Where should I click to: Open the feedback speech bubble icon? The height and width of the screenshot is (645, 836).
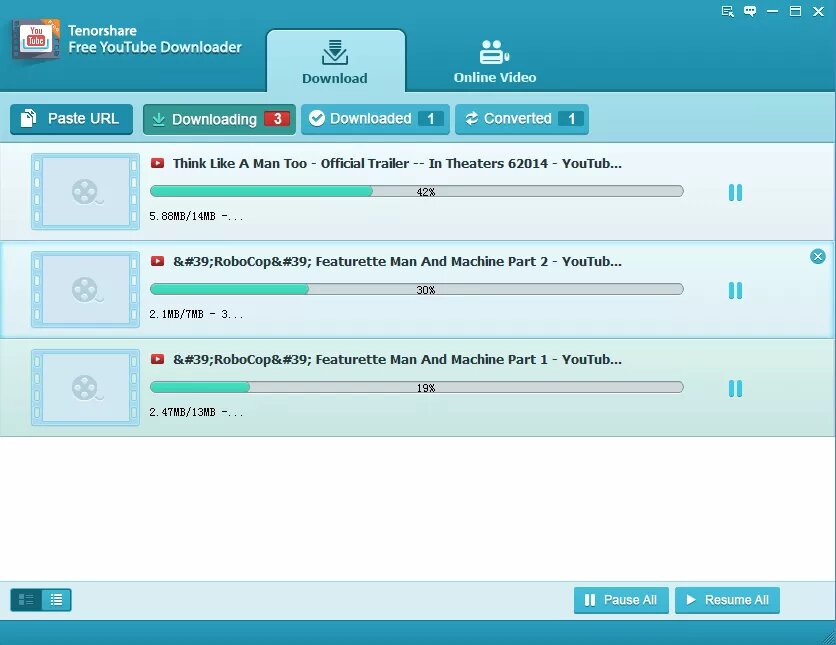coord(750,11)
